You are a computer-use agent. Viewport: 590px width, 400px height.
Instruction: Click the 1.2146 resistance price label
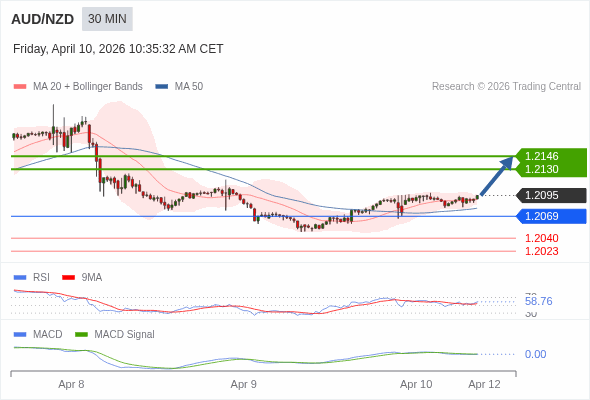point(541,156)
